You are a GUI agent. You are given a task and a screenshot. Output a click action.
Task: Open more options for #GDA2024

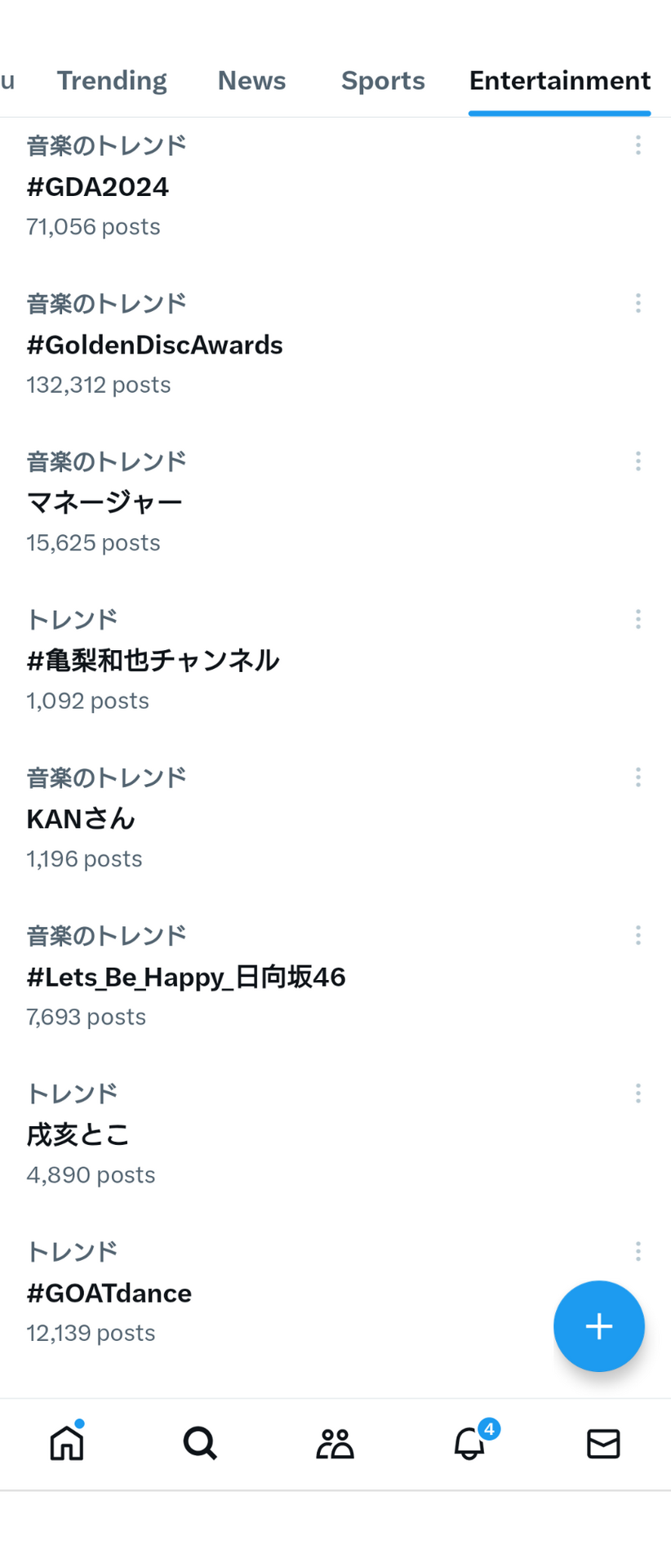coord(638,145)
